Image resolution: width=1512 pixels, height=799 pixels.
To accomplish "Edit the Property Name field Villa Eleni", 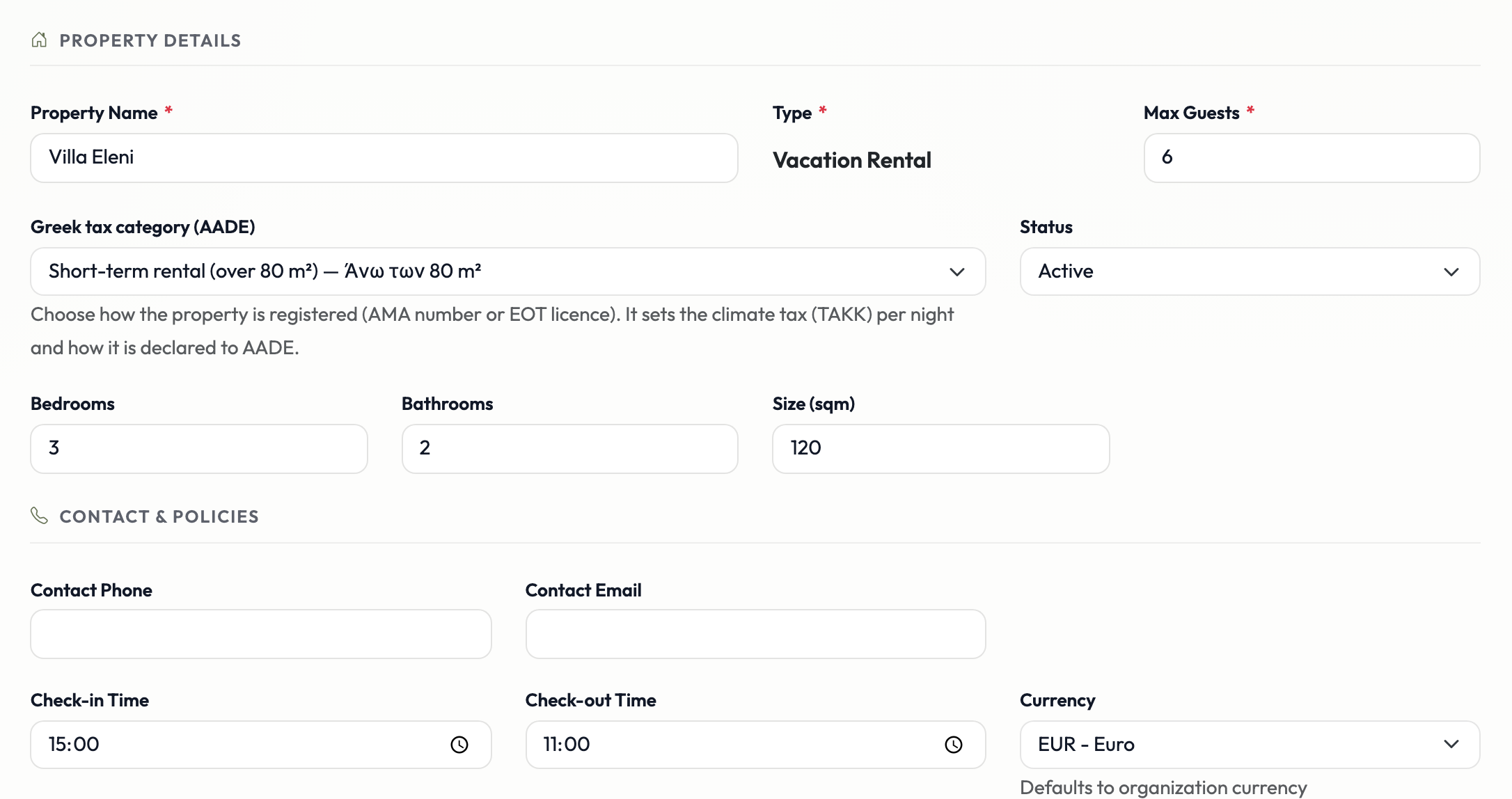I will click(x=384, y=158).
